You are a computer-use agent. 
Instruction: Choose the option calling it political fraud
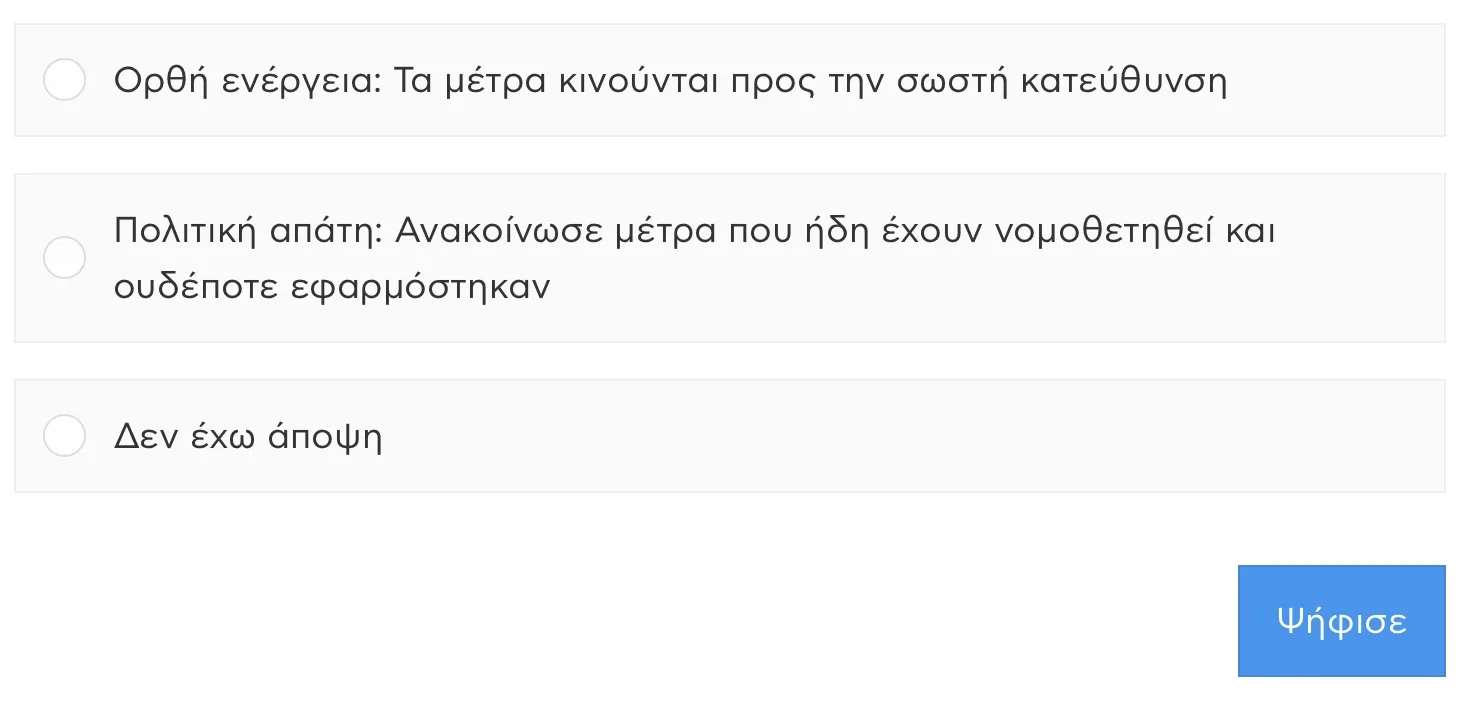pos(64,258)
